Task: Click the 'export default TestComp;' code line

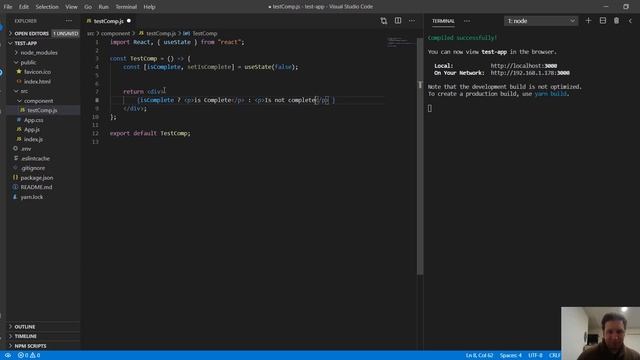Action: (150, 133)
